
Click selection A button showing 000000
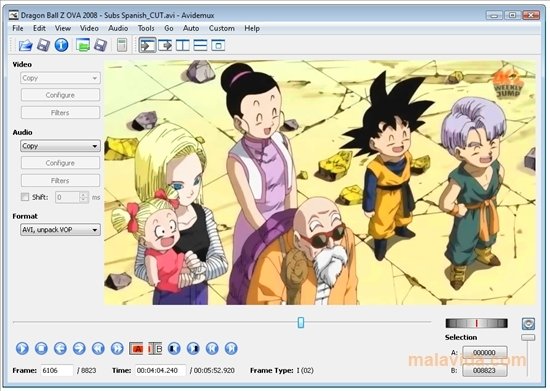click(484, 352)
